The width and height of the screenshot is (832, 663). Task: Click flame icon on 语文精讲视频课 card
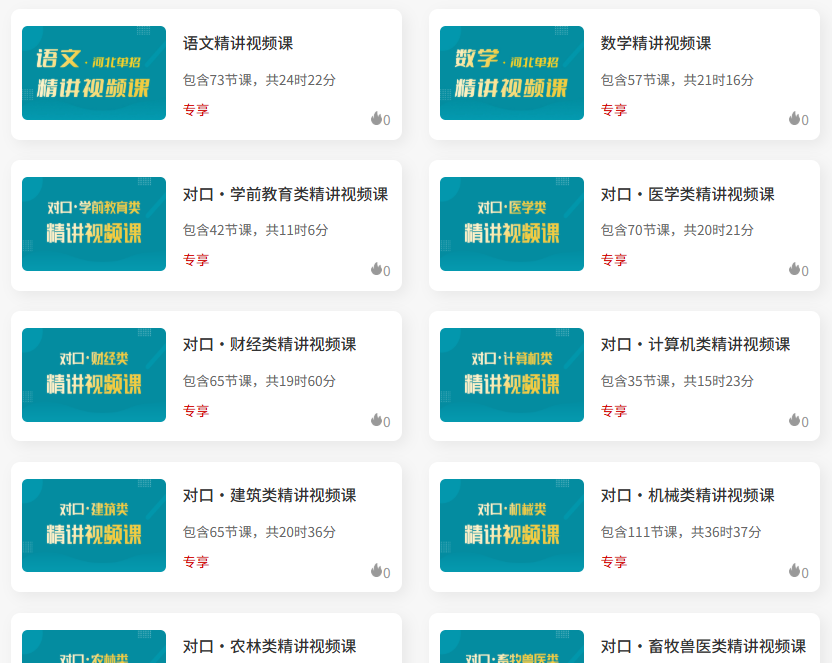click(376, 119)
